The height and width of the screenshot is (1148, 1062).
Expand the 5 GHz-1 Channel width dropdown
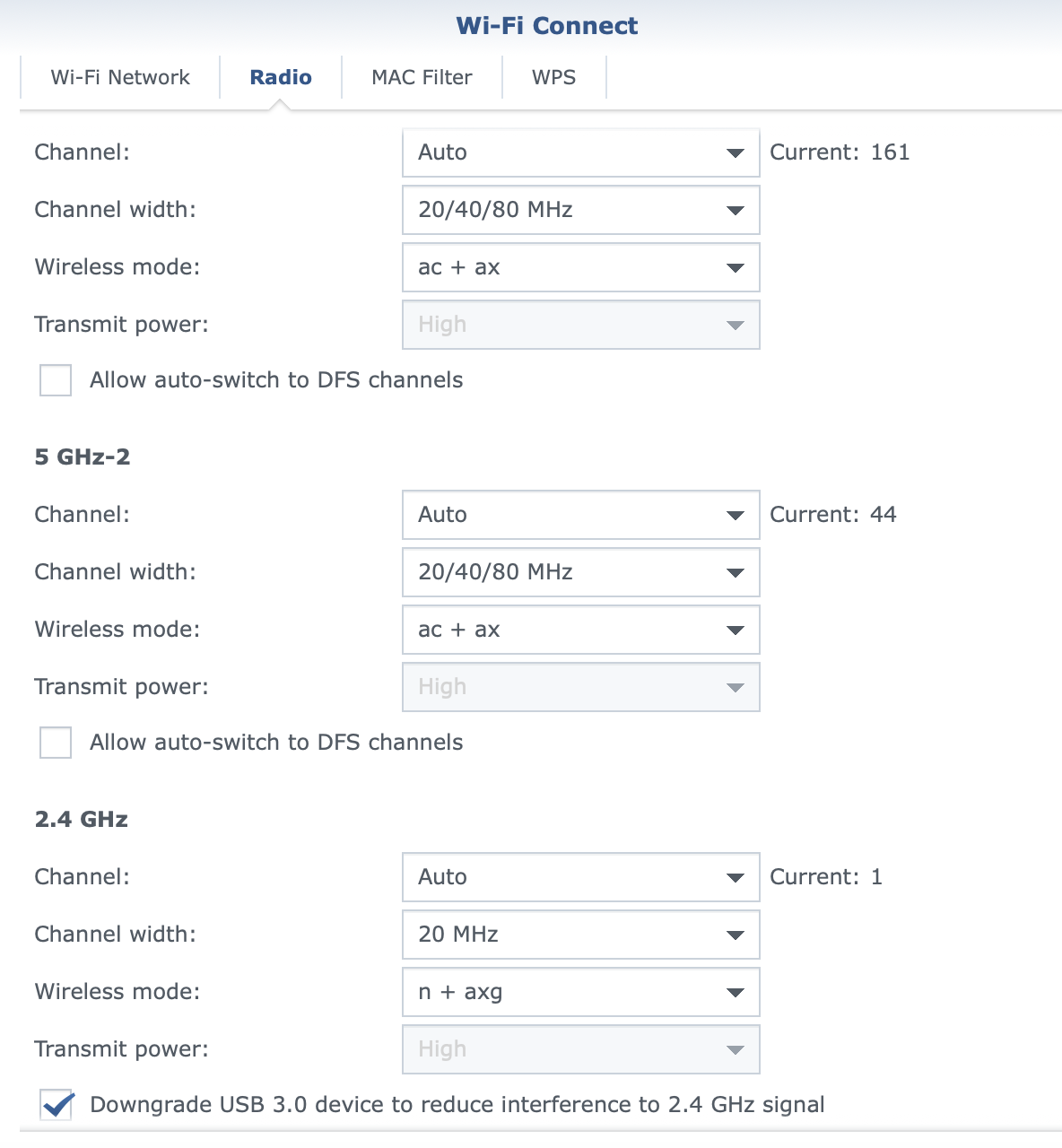point(580,210)
